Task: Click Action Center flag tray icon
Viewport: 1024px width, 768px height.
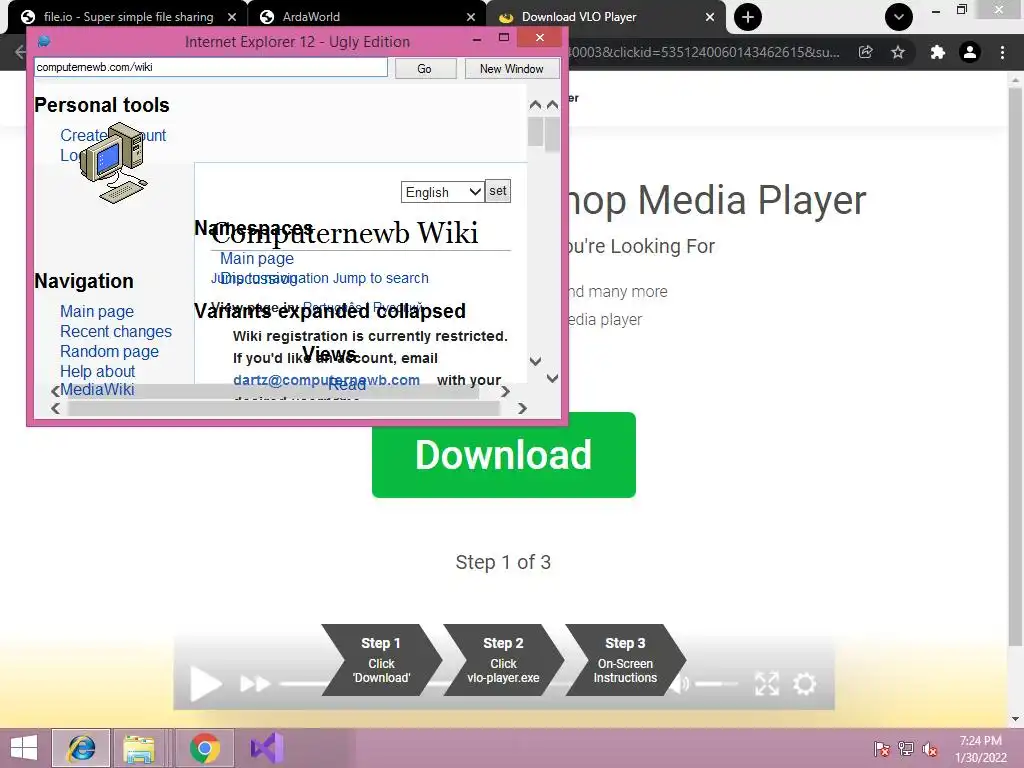Action: (881, 748)
